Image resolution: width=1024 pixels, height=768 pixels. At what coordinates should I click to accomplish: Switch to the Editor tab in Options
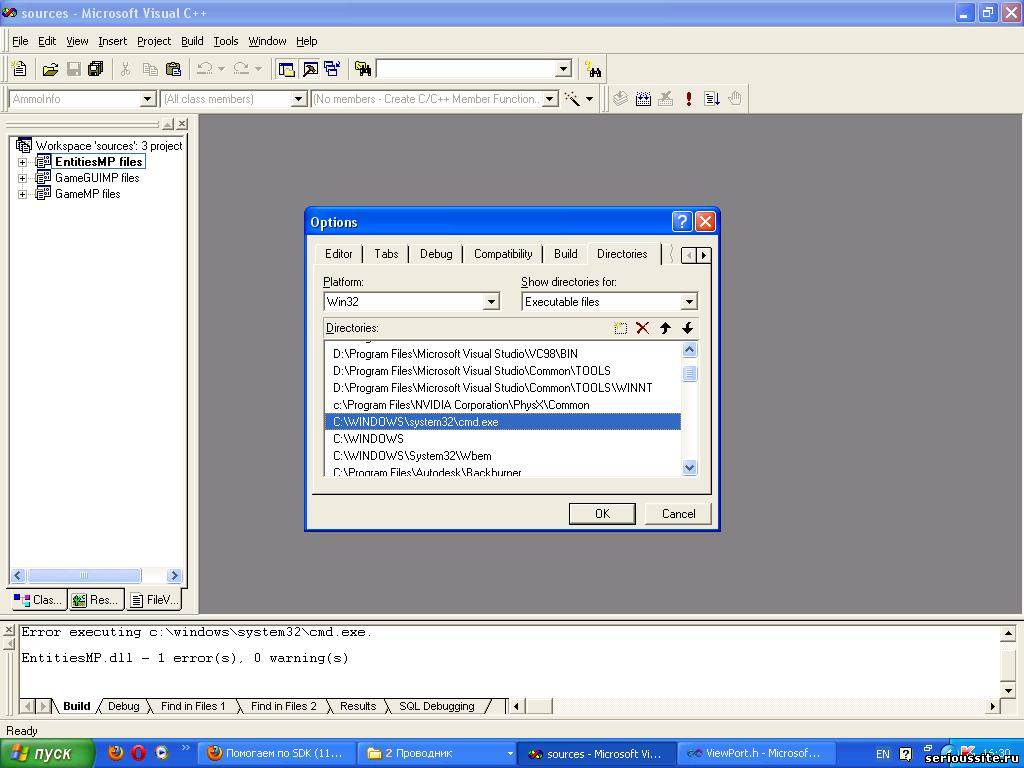338,254
